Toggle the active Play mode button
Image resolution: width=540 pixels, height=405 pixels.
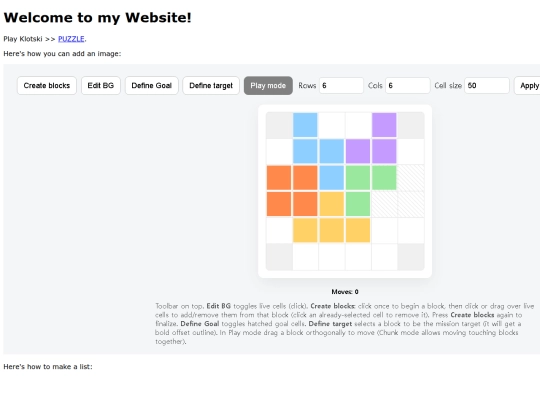point(268,85)
